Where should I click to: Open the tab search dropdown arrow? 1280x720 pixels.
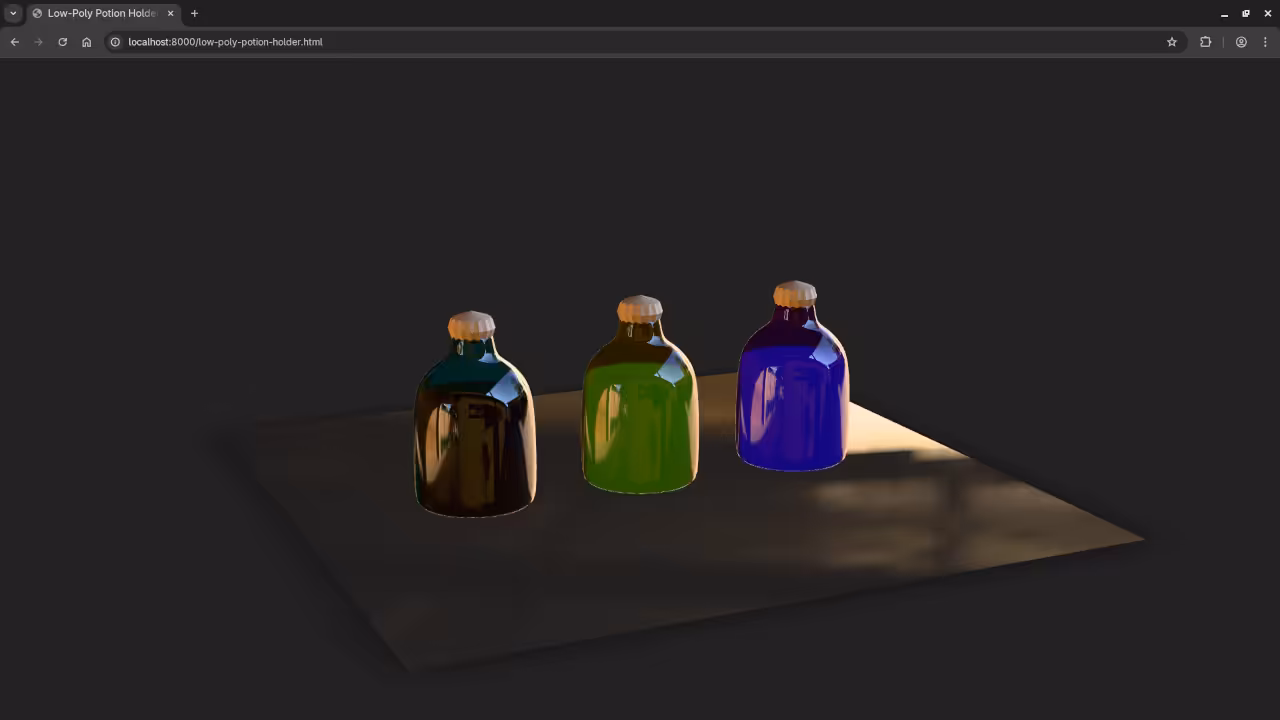pyautogui.click(x=12, y=13)
